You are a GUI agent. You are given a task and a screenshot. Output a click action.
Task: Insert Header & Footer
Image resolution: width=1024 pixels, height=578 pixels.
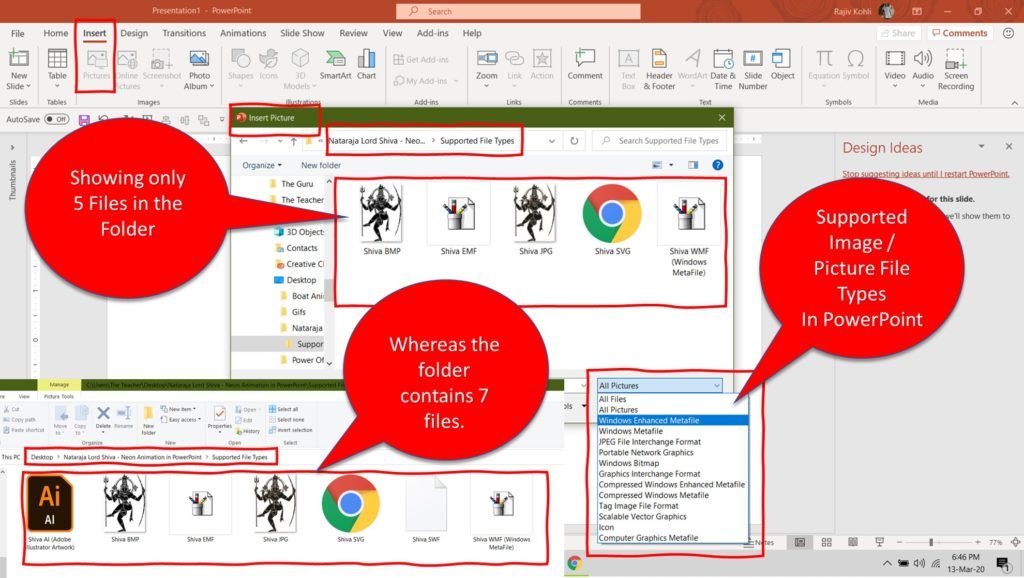[x=659, y=69]
